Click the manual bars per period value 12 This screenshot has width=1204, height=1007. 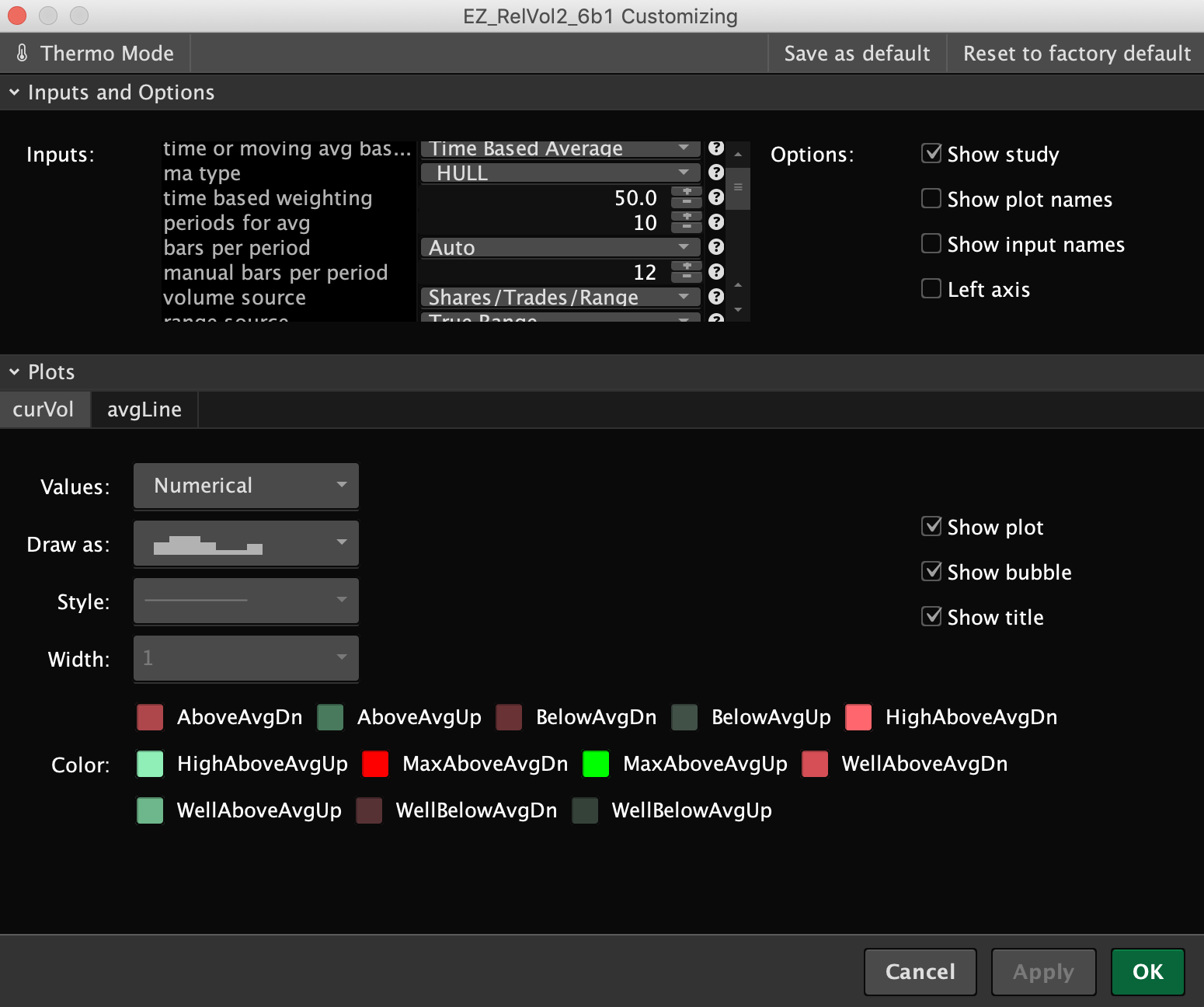pos(543,272)
